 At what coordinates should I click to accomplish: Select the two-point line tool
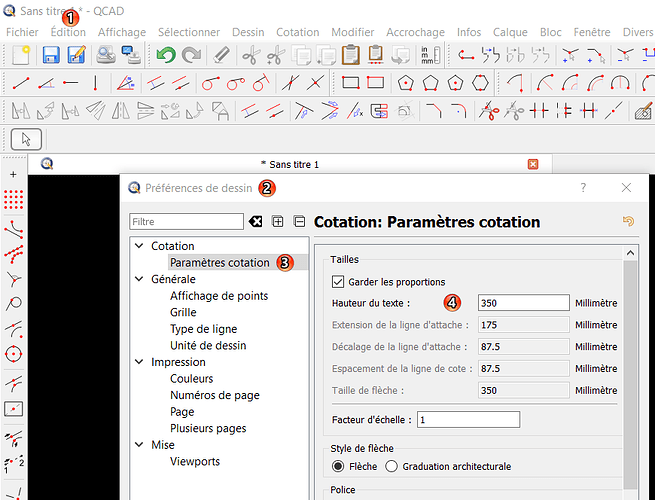click(x=21, y=83)
